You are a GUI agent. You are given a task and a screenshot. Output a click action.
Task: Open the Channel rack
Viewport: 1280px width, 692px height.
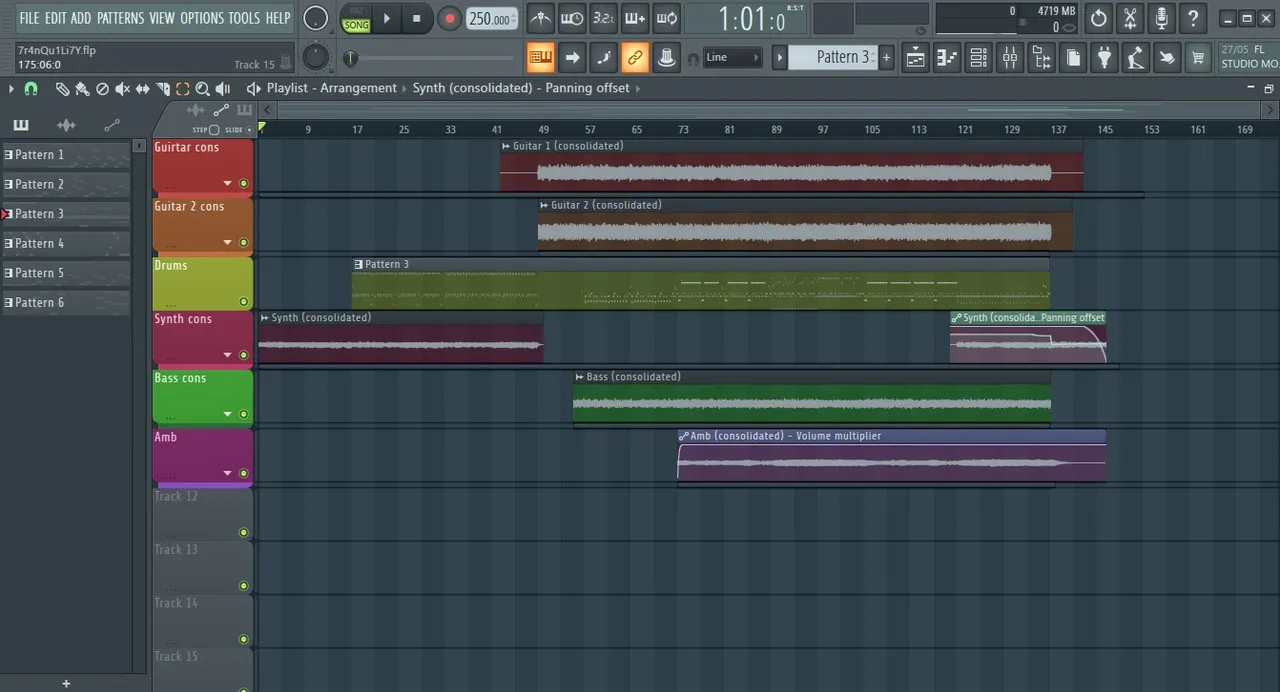[x=978, y=57]
